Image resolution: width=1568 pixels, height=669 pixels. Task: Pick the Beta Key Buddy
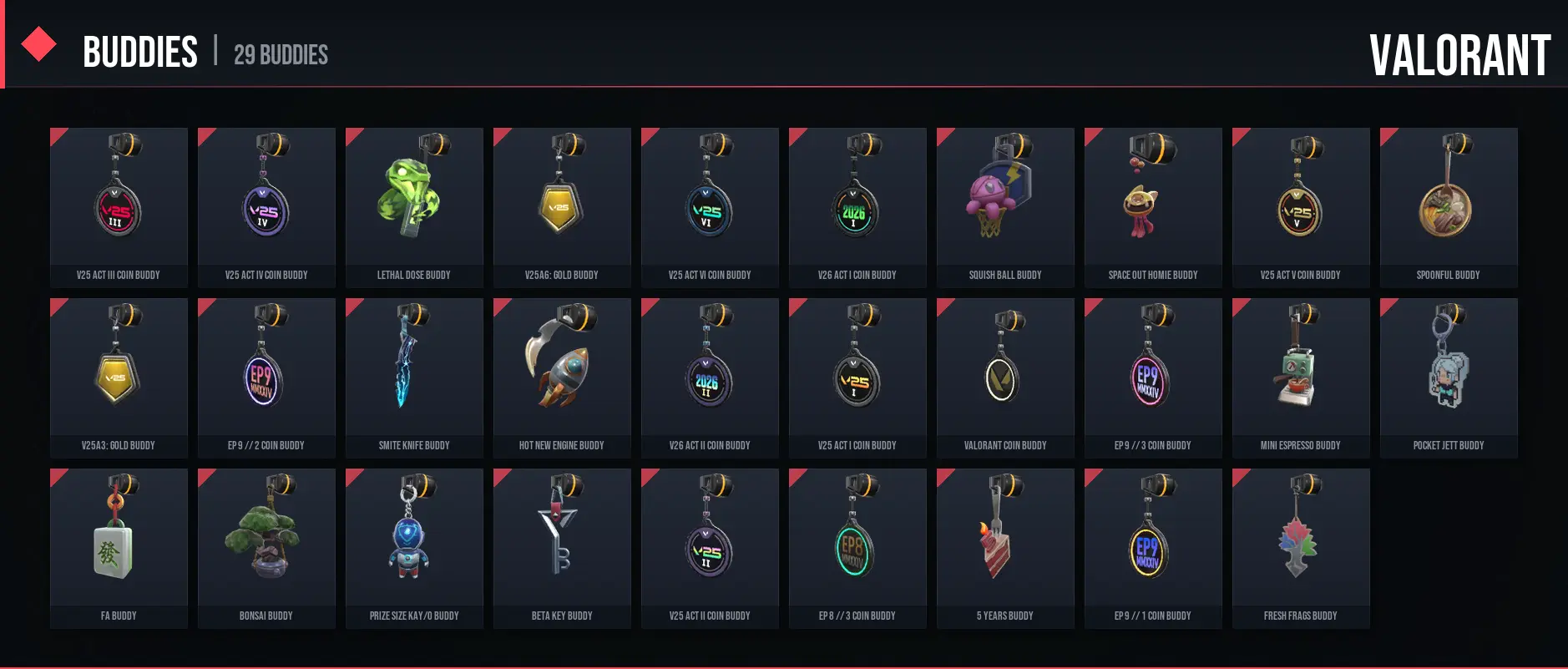coord(561,548)
